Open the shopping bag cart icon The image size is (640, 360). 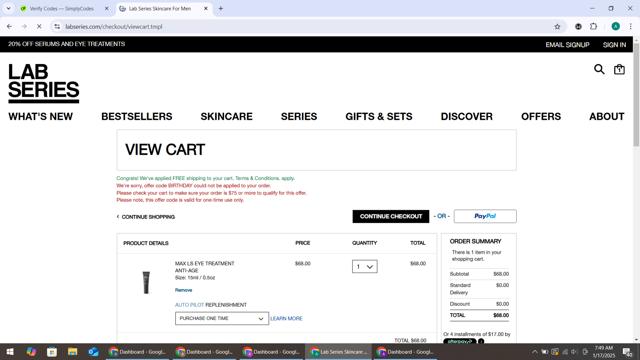coord(619,70)
